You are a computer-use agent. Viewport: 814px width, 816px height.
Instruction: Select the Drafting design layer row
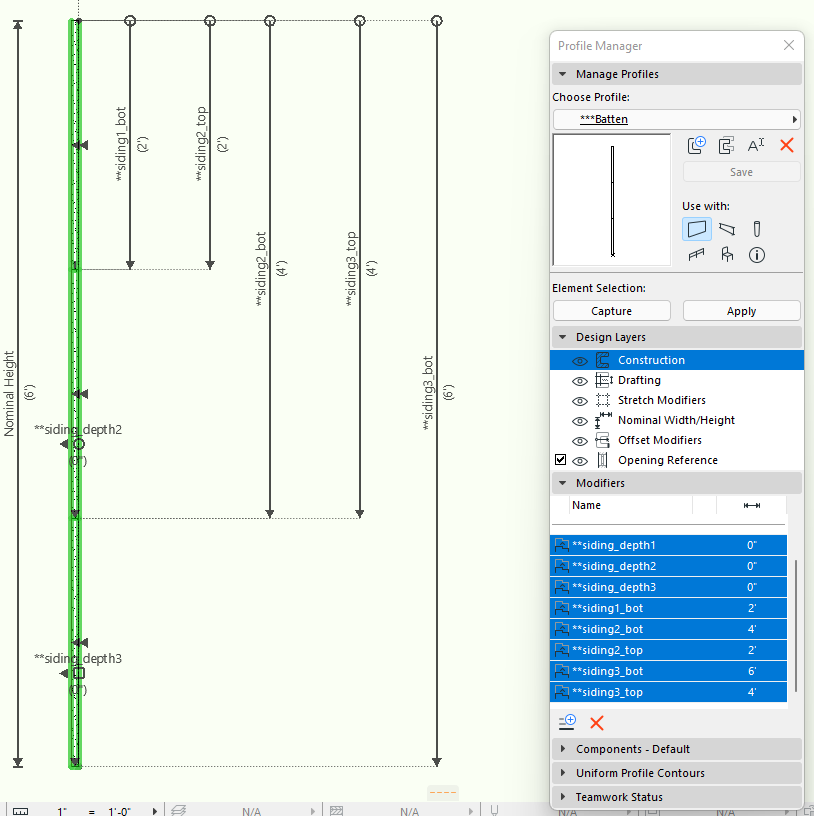click(677, 380)
